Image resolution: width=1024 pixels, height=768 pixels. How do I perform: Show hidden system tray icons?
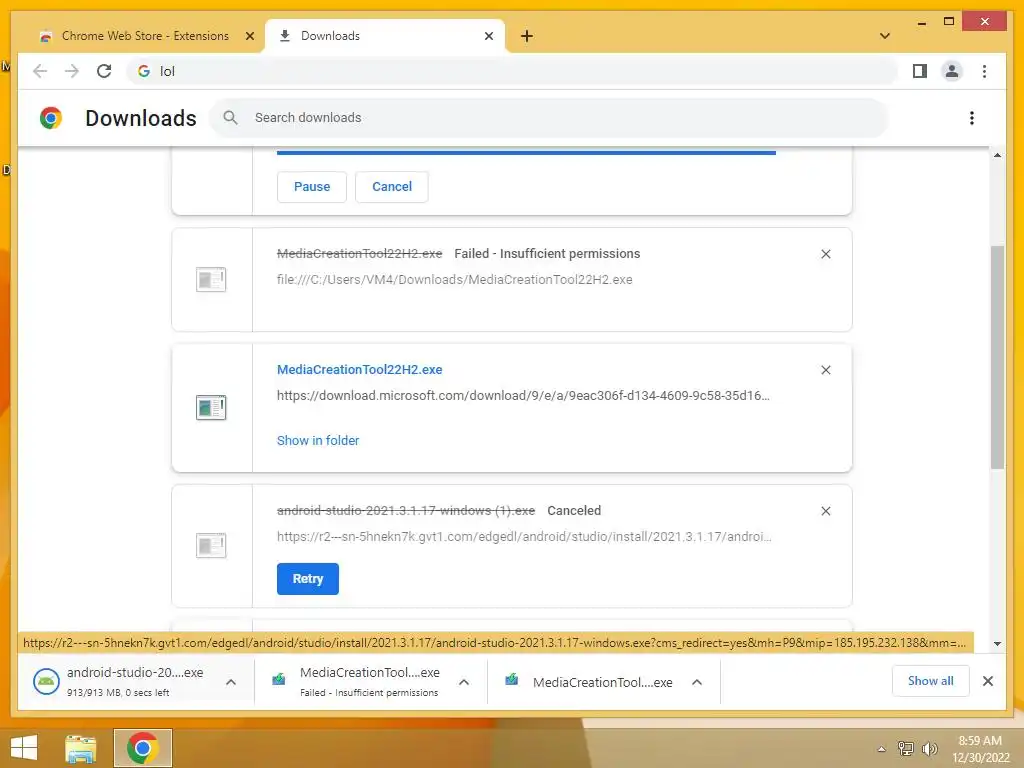tap(881, 749)
